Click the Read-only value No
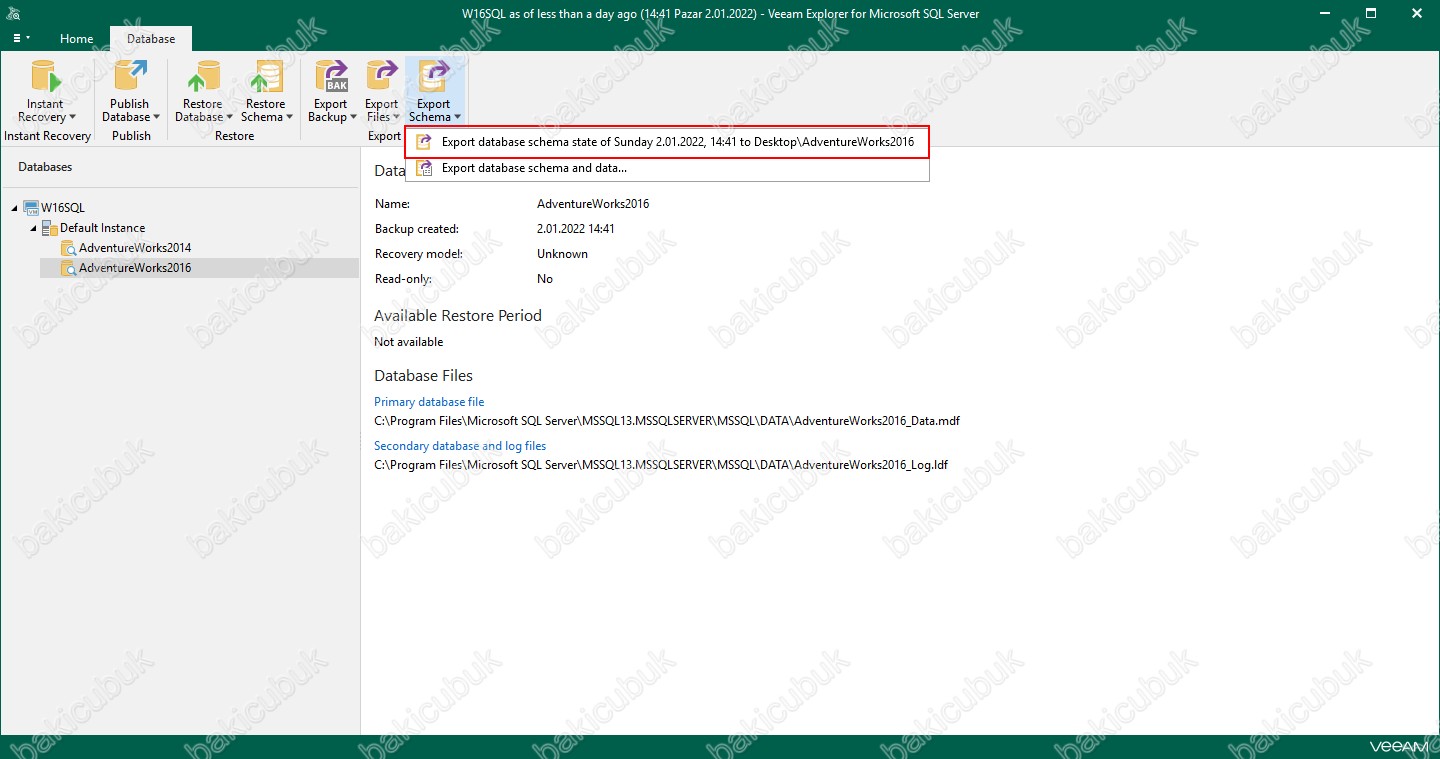Image resolution: width=1440 pixels, height=759 pixels. click(x=545, y=279)
